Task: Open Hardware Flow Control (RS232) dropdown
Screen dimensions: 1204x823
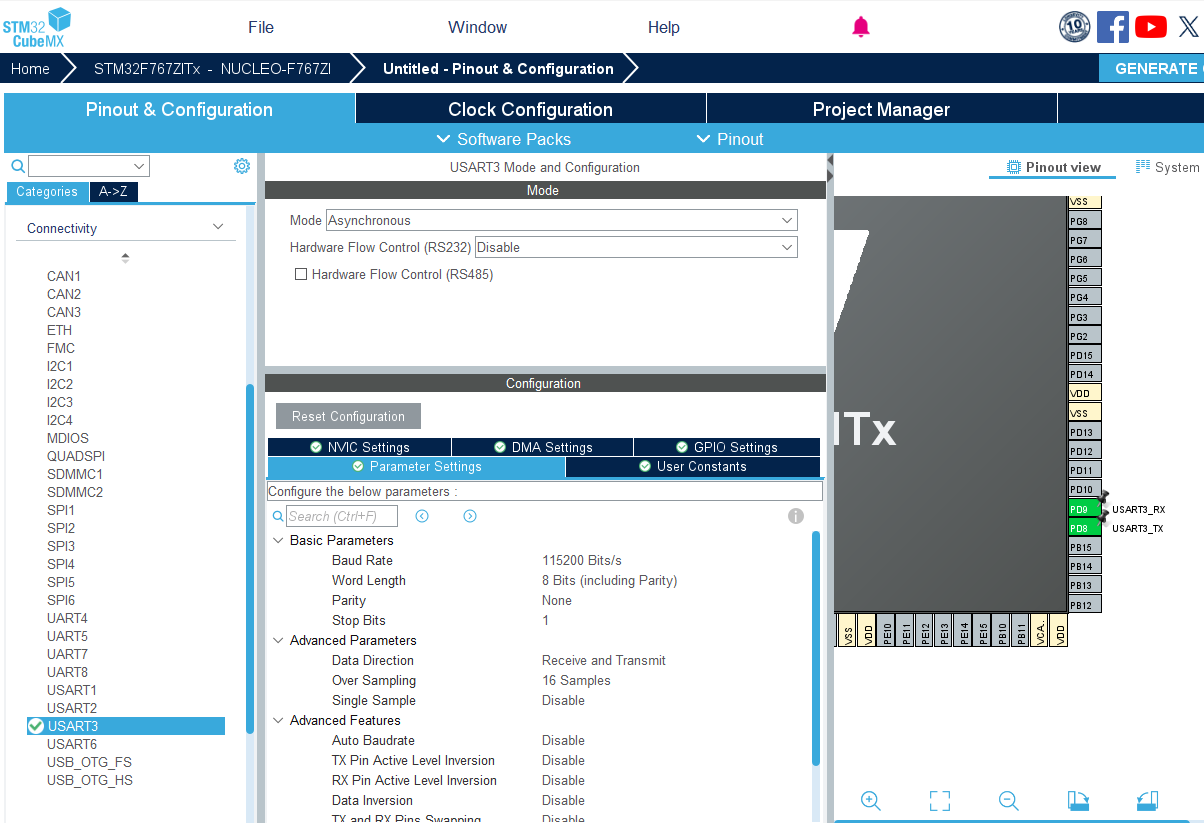Action: pos(636,247)
